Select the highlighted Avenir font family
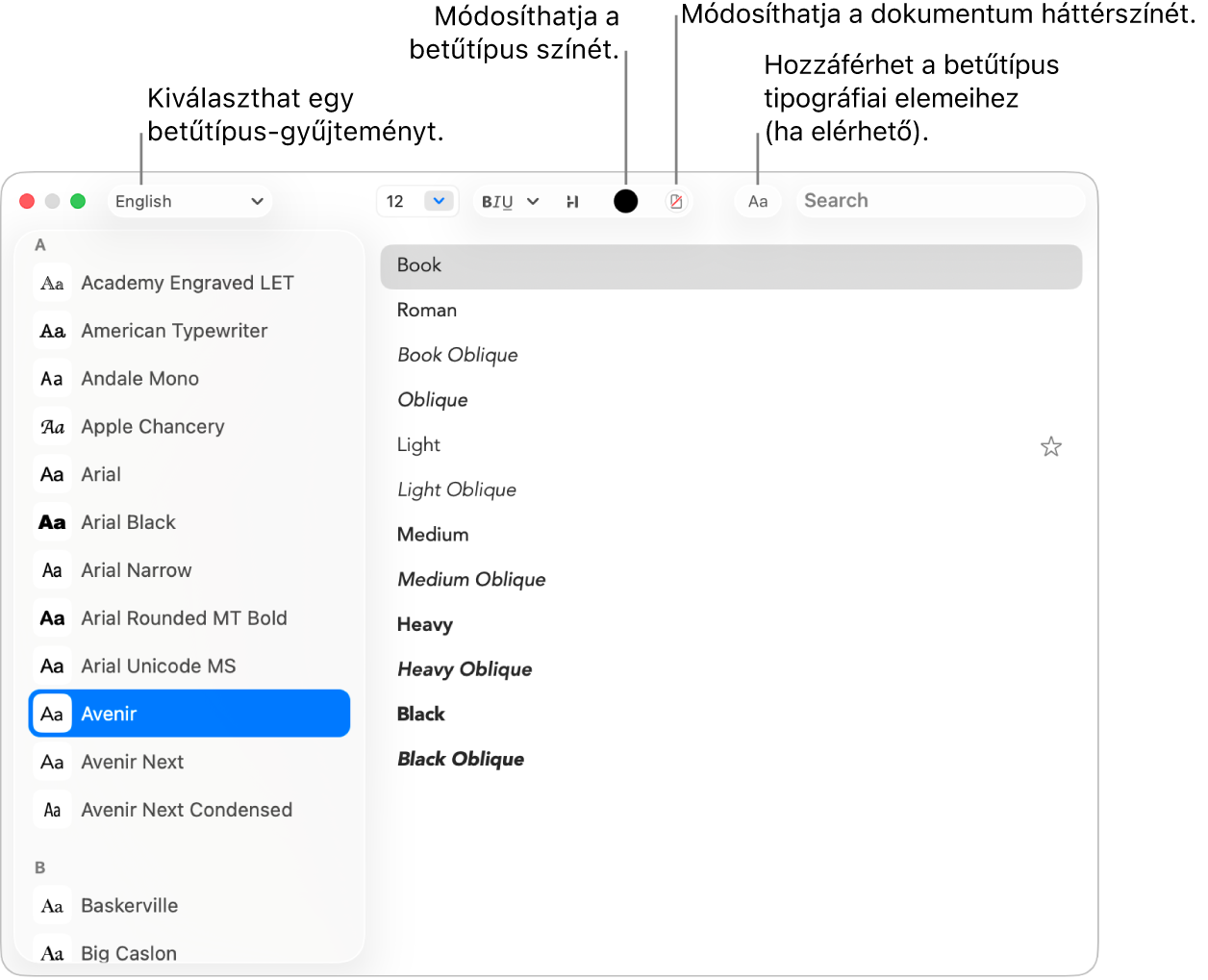1208x980 pixels. (x=189, y=714)
